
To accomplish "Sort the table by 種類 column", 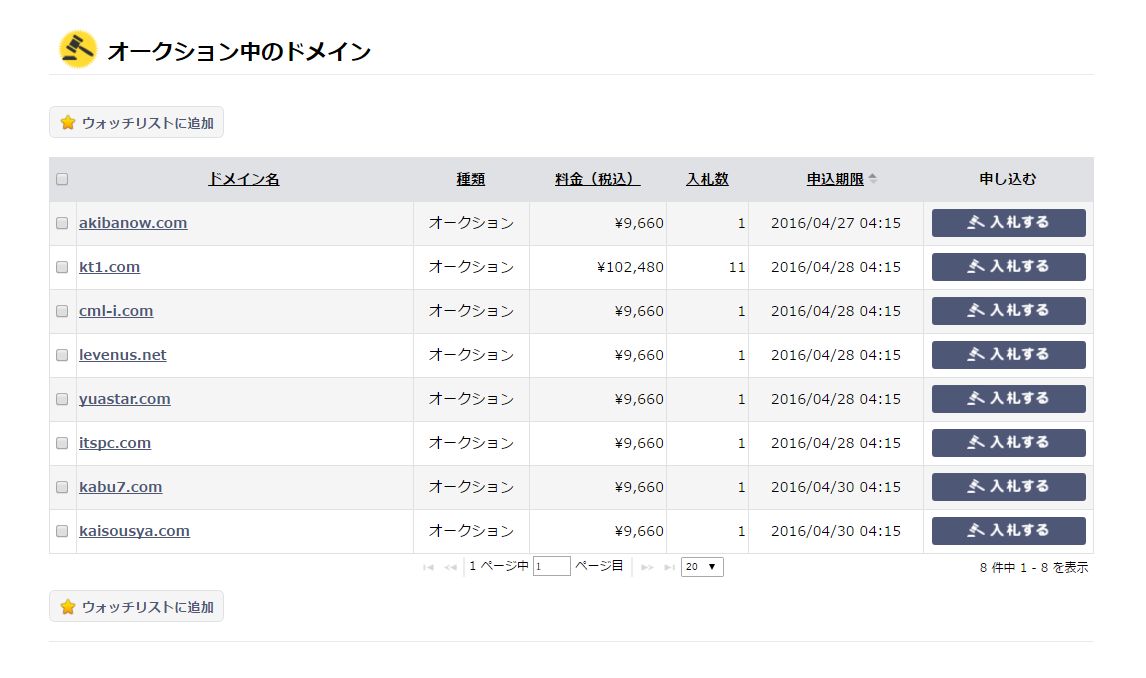I will 471,179.
